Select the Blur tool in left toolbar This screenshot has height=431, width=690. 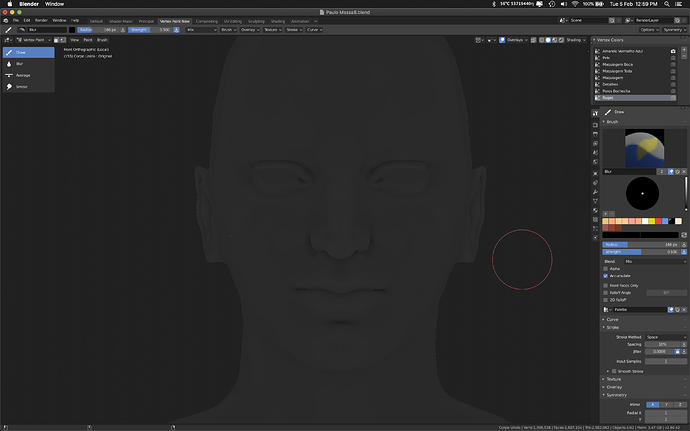tap(29, 64)
